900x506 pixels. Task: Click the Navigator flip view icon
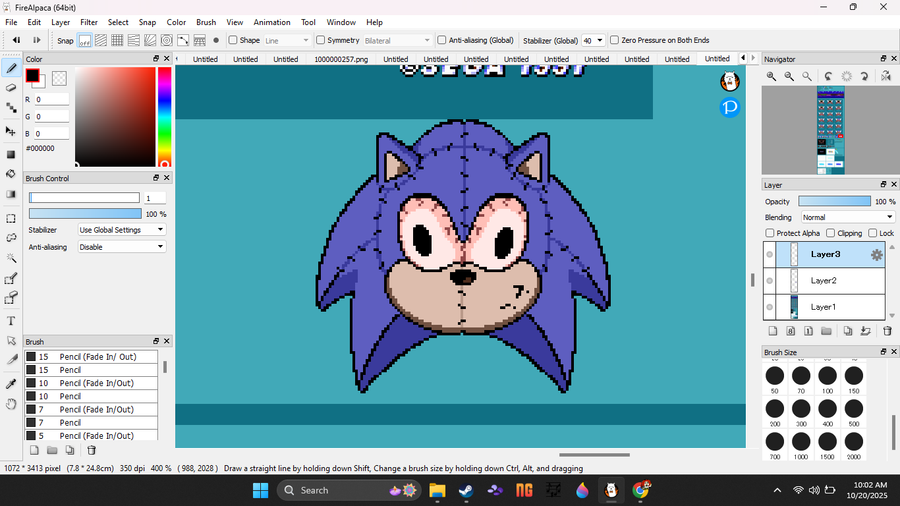(886, 76)
